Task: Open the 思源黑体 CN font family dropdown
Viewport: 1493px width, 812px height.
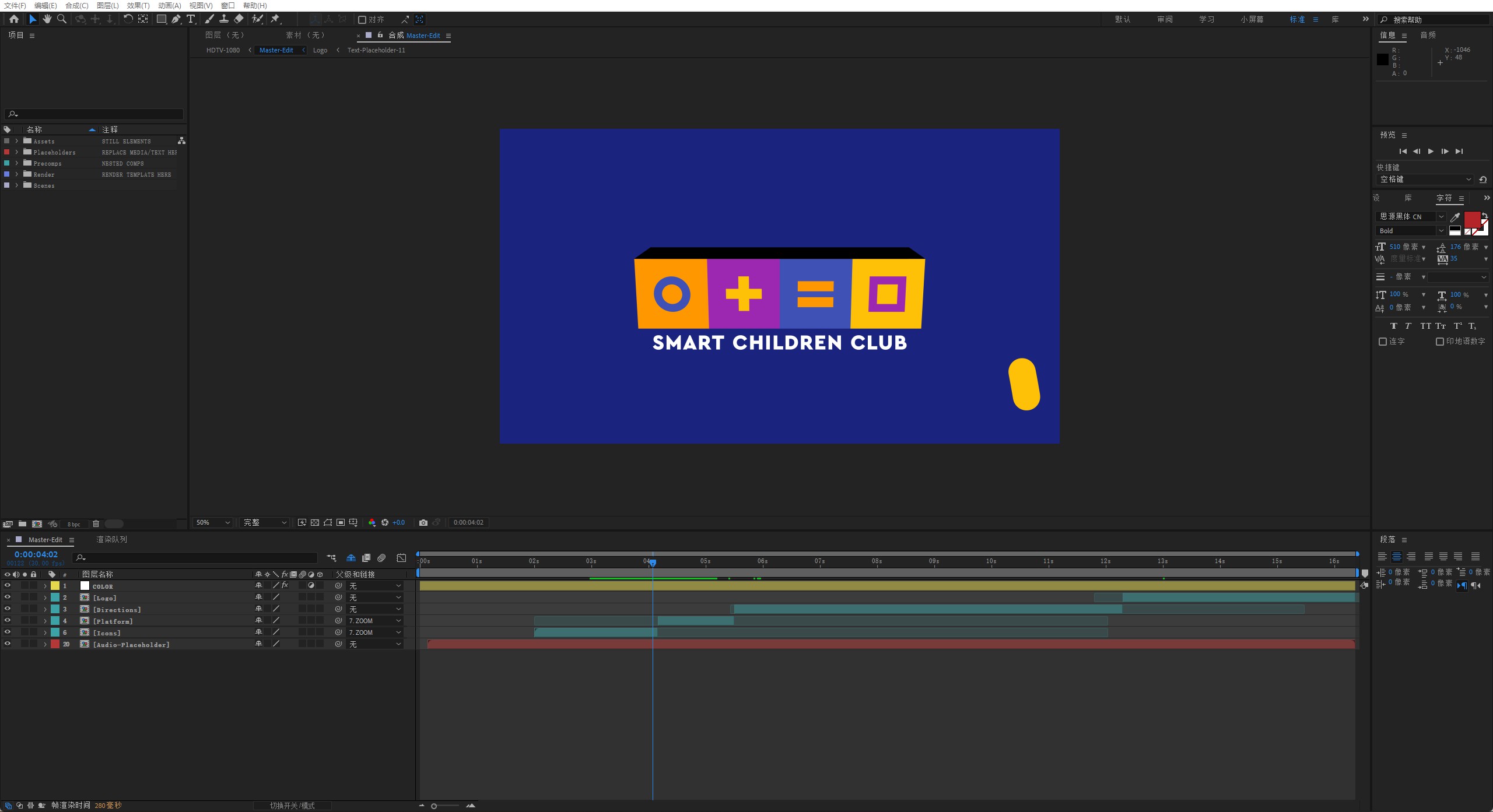Action: point(1411,216)
